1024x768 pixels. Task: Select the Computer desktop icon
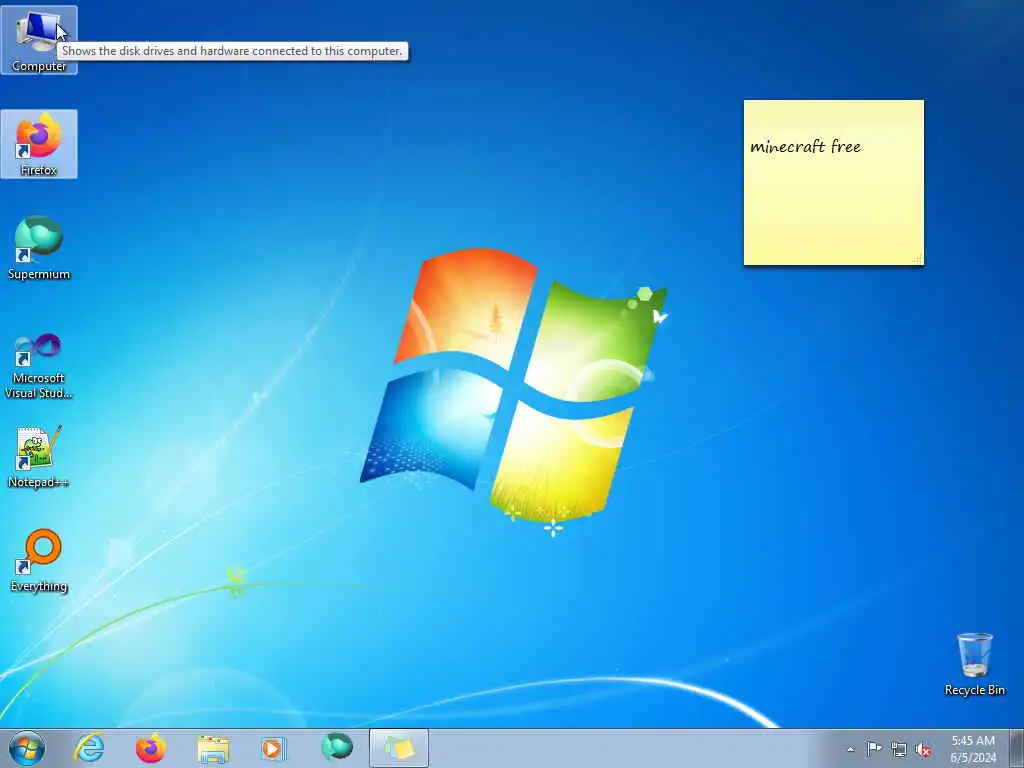(39, 40)
